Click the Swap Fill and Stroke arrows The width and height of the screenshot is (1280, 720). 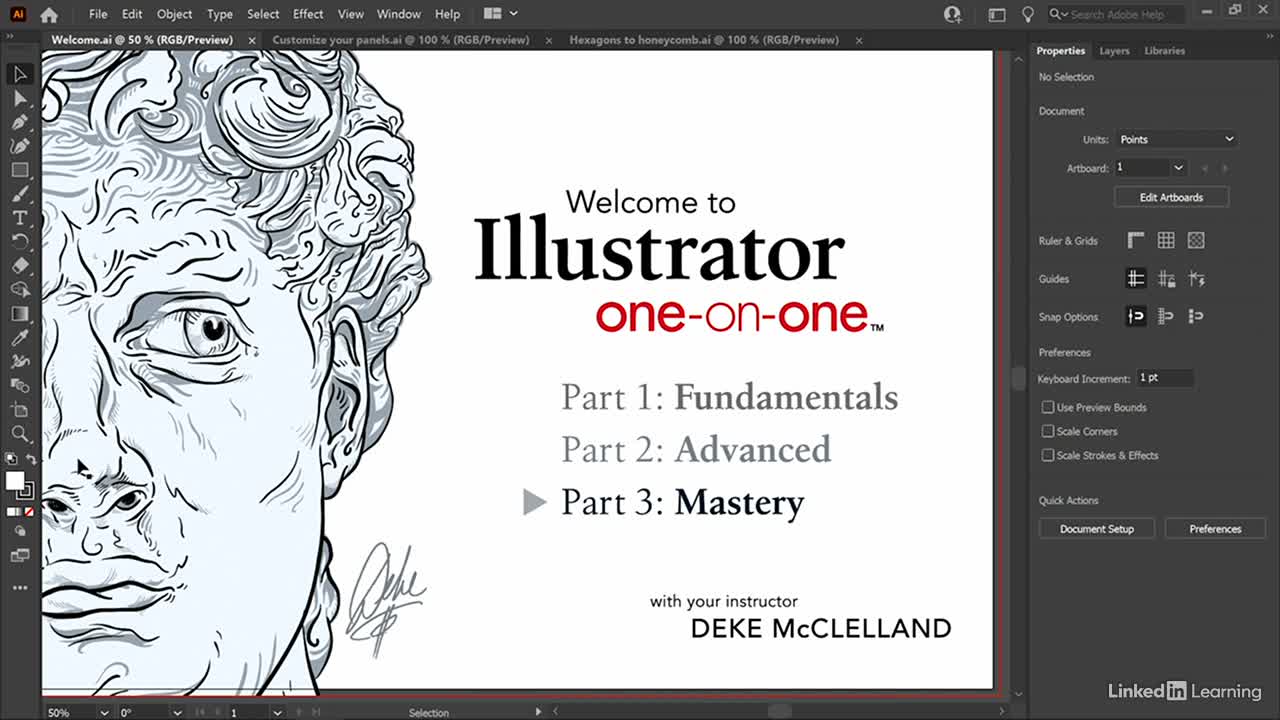click(x=30, y=460)
